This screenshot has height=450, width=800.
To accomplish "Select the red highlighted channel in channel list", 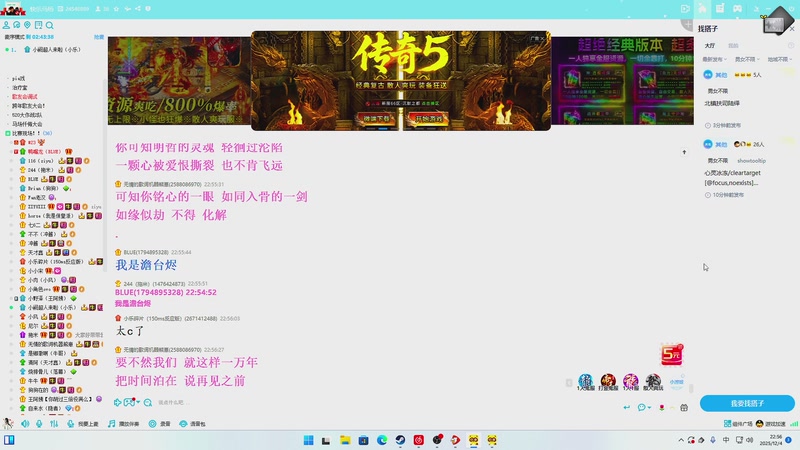I will pyautogui.click(x=24, y=96).
